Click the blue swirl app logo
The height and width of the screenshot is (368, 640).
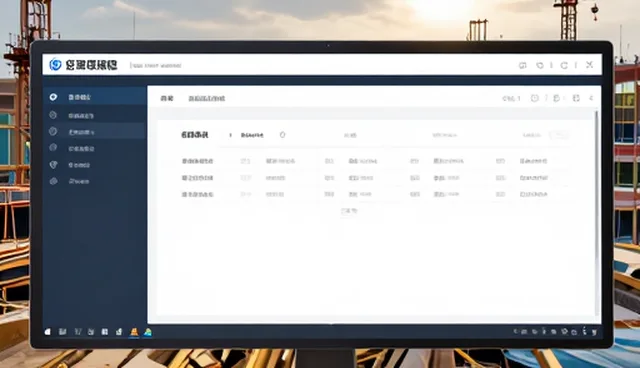coord(55,64)
